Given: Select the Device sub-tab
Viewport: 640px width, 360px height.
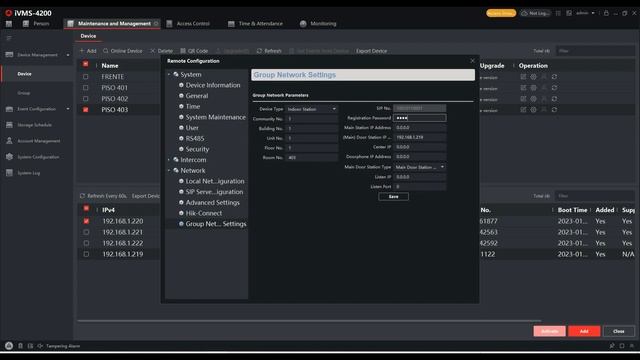Looking at the screenshot, I should [88, 36].
